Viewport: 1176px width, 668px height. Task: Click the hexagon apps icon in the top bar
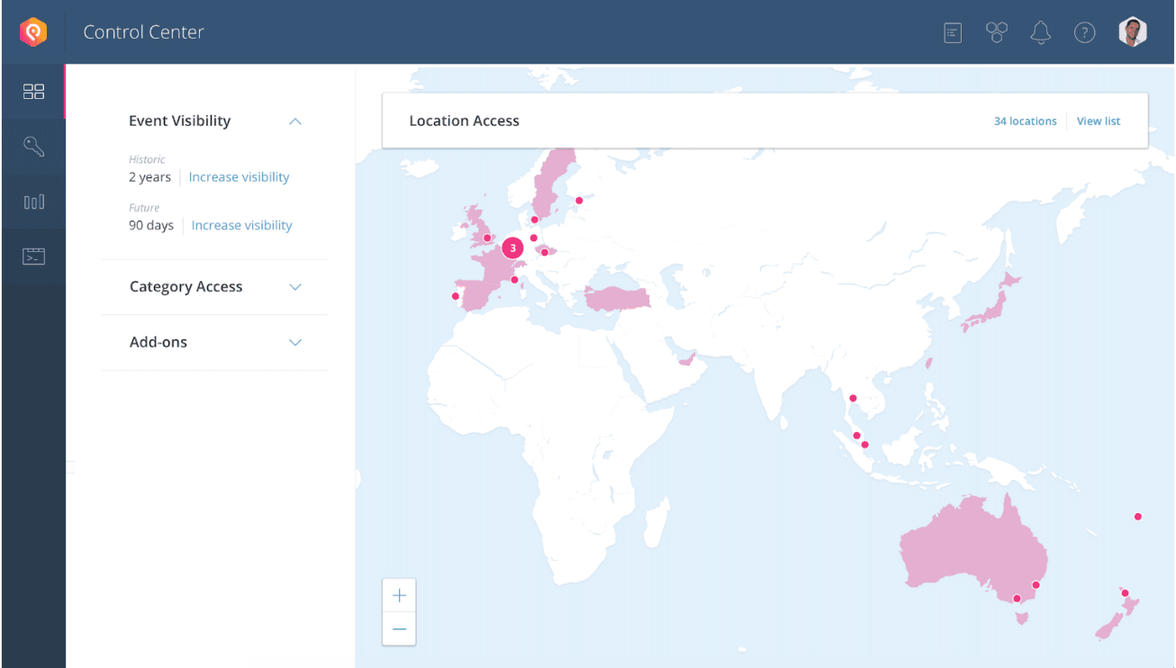tap(996, 32)
